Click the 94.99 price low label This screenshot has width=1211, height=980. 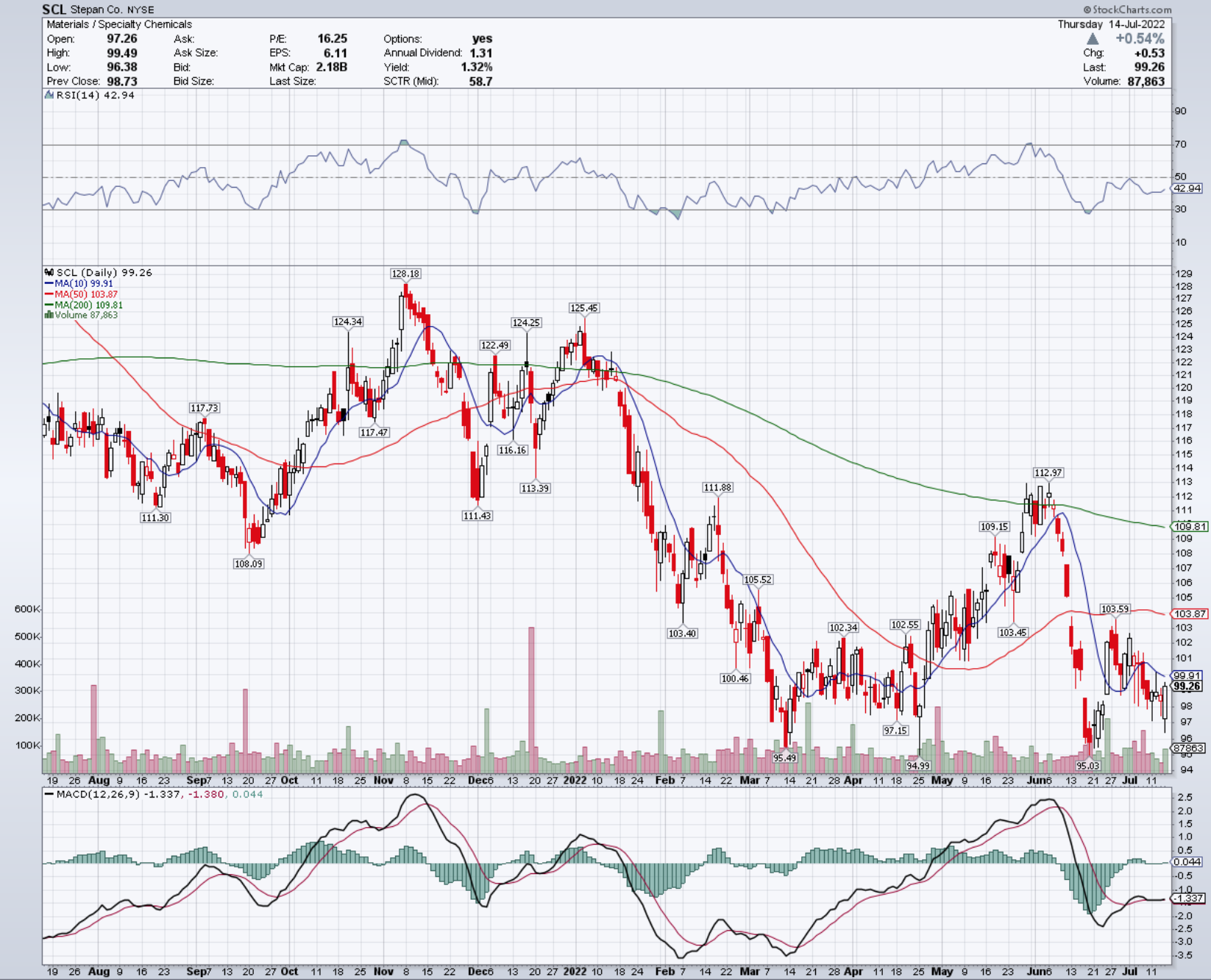click(918, 765)
